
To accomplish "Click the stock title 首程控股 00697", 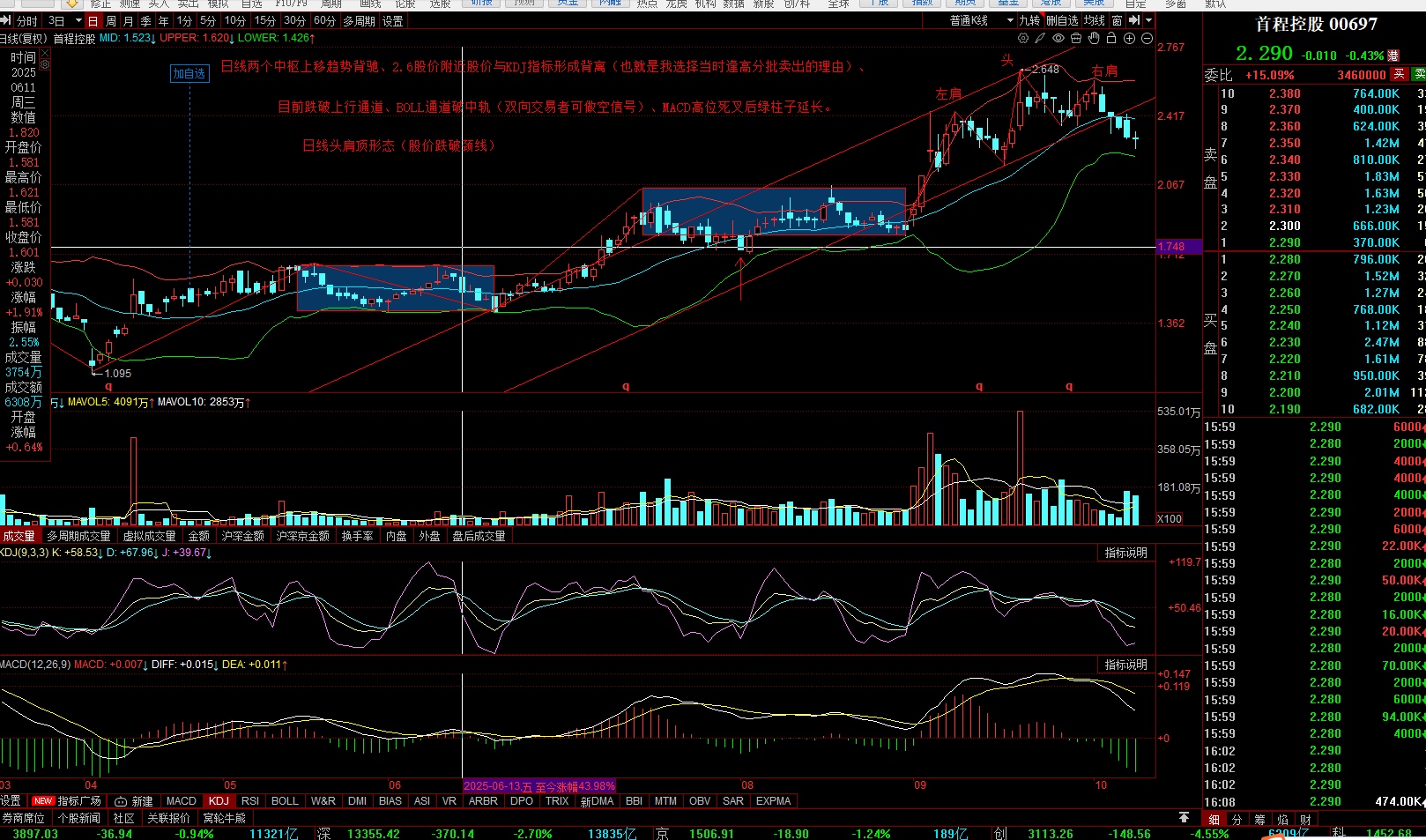I will [x=1316, y=25].
